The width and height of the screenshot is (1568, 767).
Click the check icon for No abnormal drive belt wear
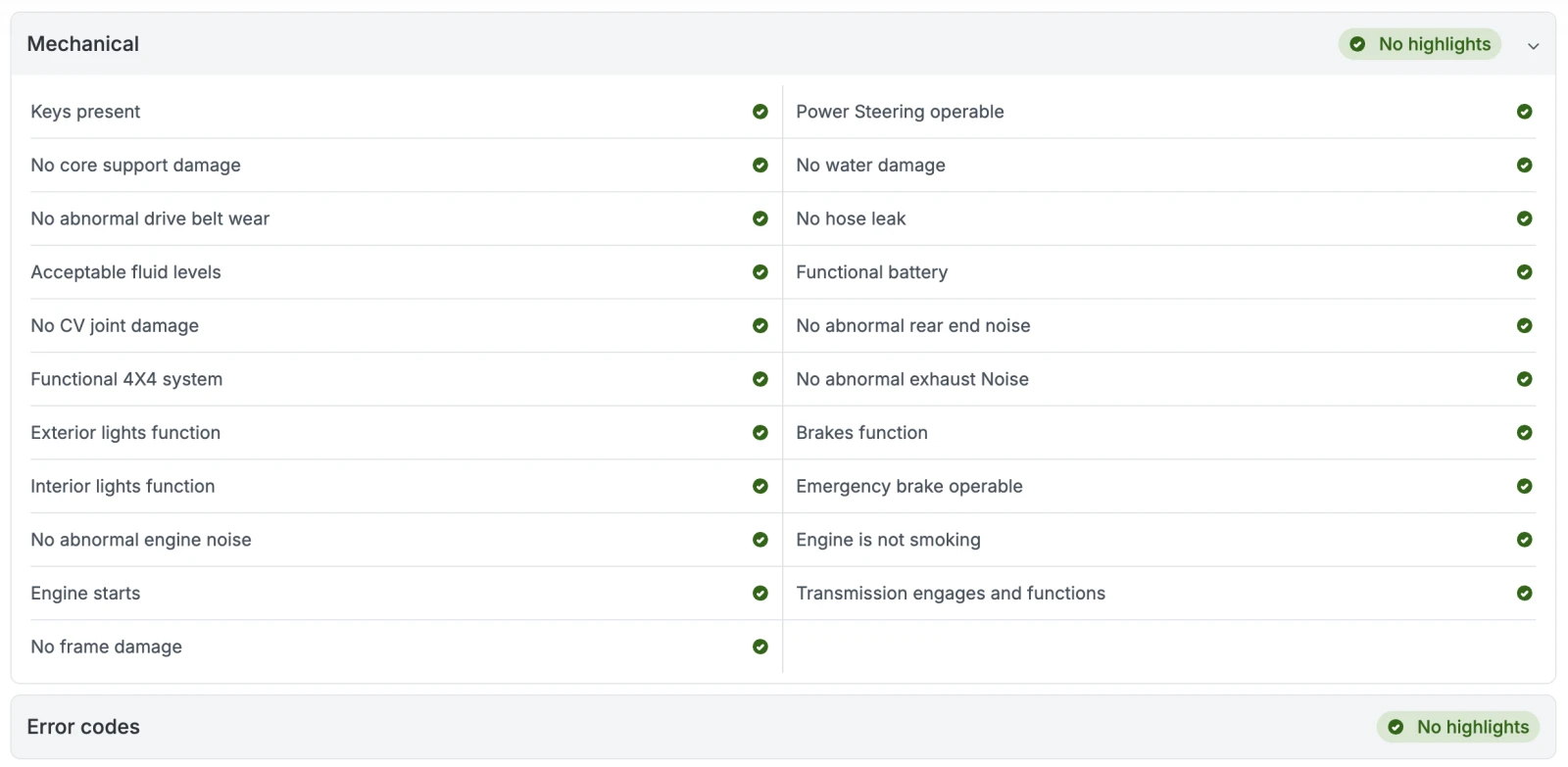point(760,218)
